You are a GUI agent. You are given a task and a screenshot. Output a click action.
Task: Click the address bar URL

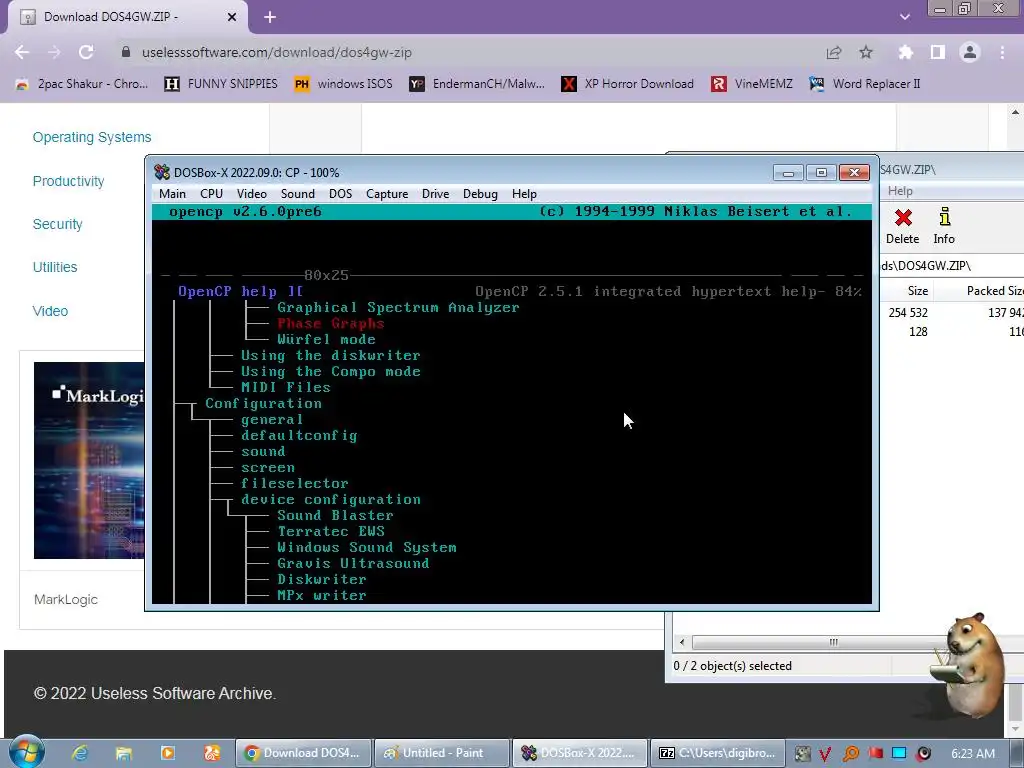point(277,52)
